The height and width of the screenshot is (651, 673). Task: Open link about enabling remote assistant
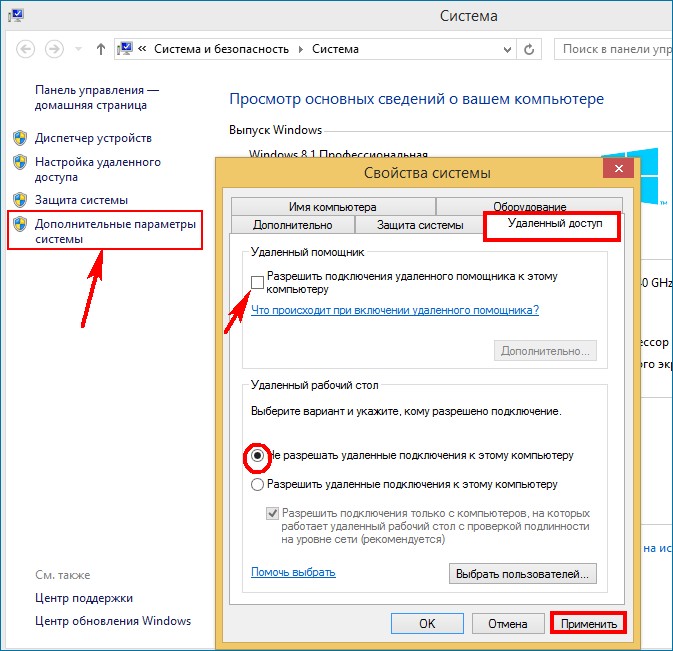click(x=394, y=310)
